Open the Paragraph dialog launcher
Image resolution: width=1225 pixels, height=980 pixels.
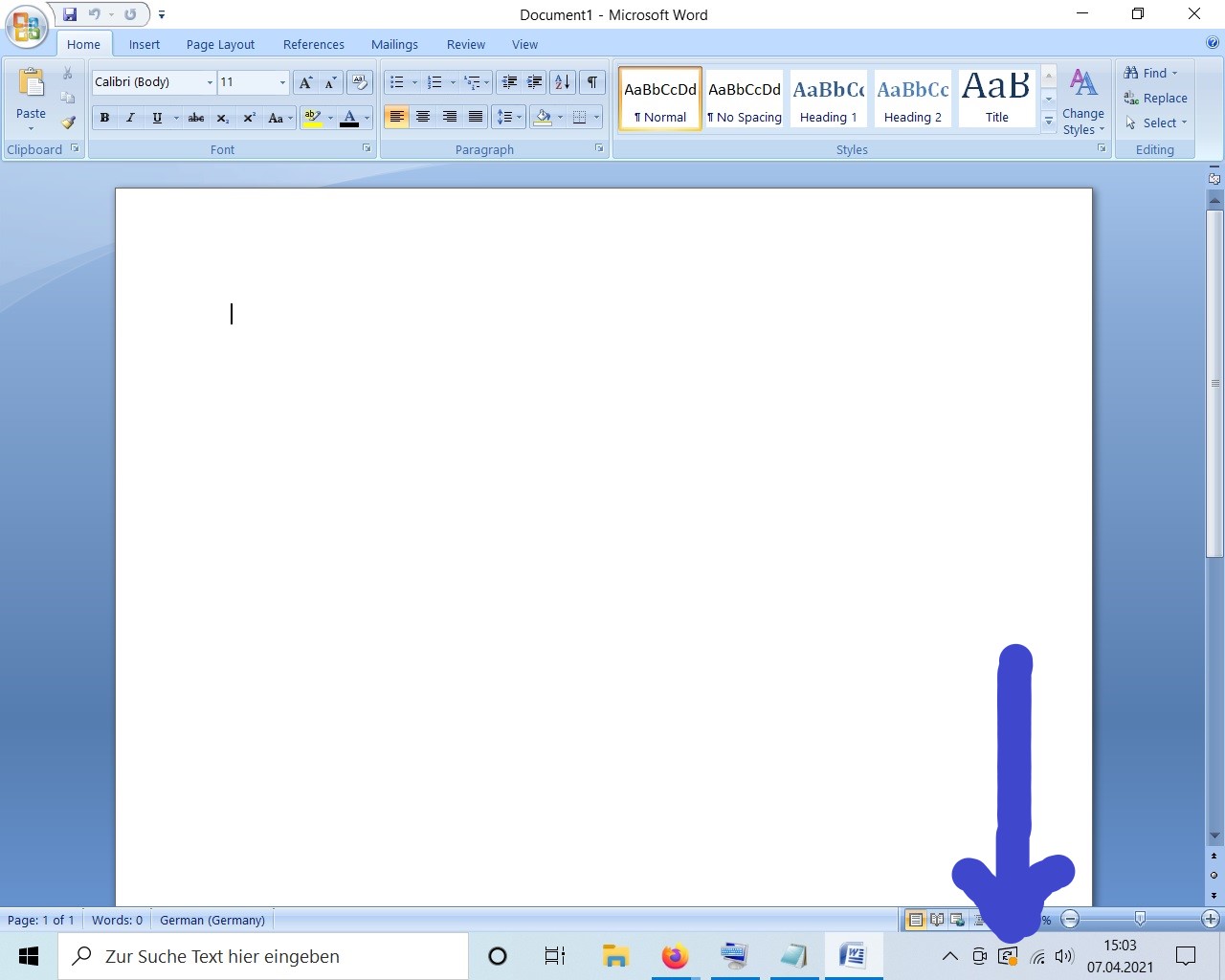pyautogui.click(x=599, y=148)
